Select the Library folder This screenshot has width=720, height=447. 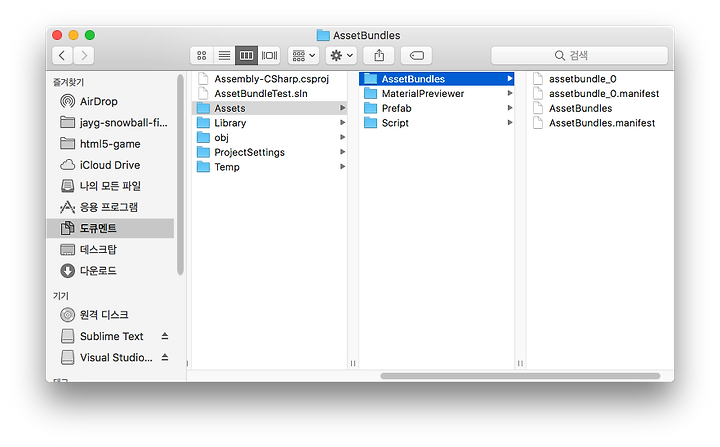269,123
